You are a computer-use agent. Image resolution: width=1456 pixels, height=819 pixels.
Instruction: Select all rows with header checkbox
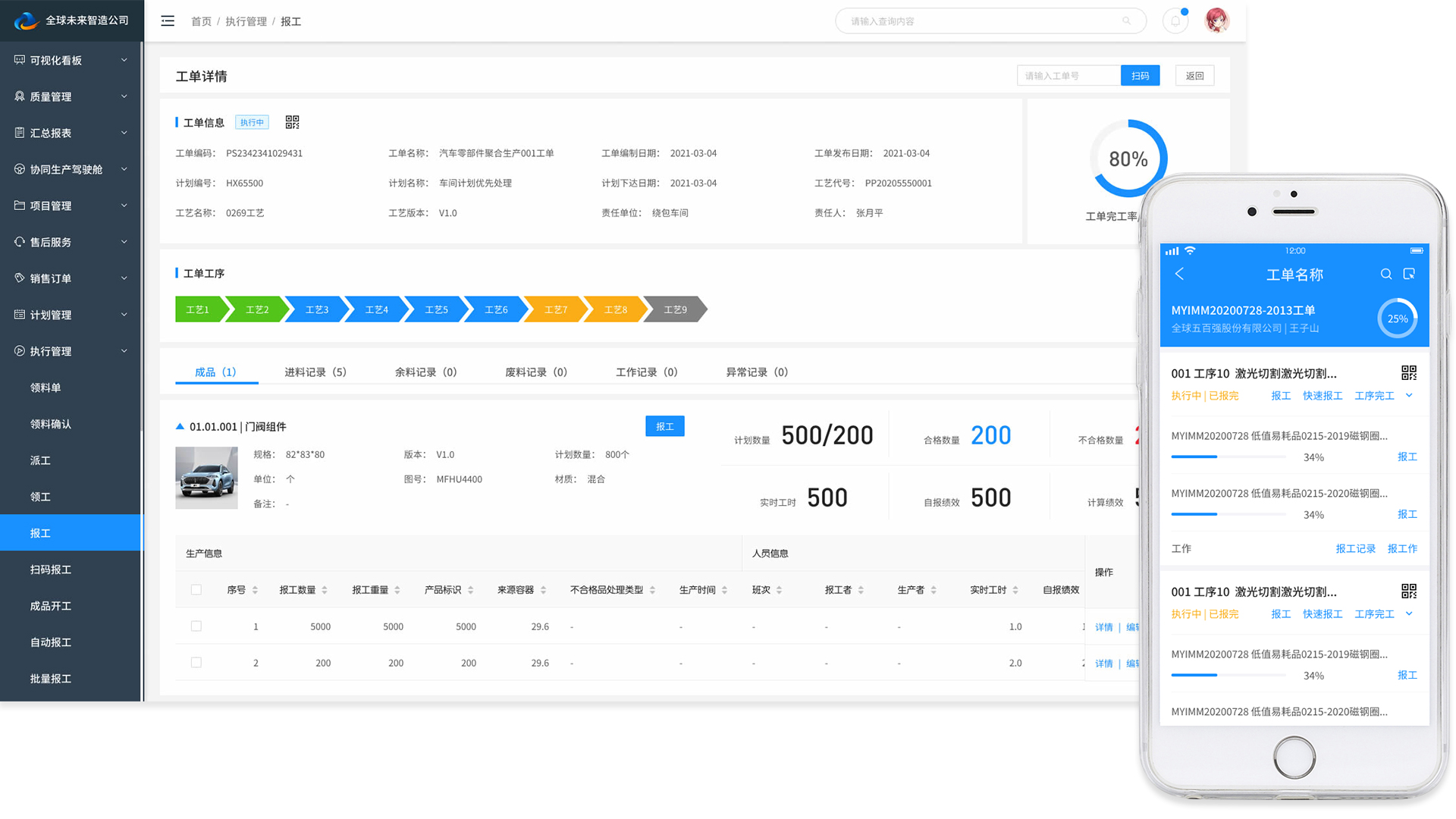[196, 590]
